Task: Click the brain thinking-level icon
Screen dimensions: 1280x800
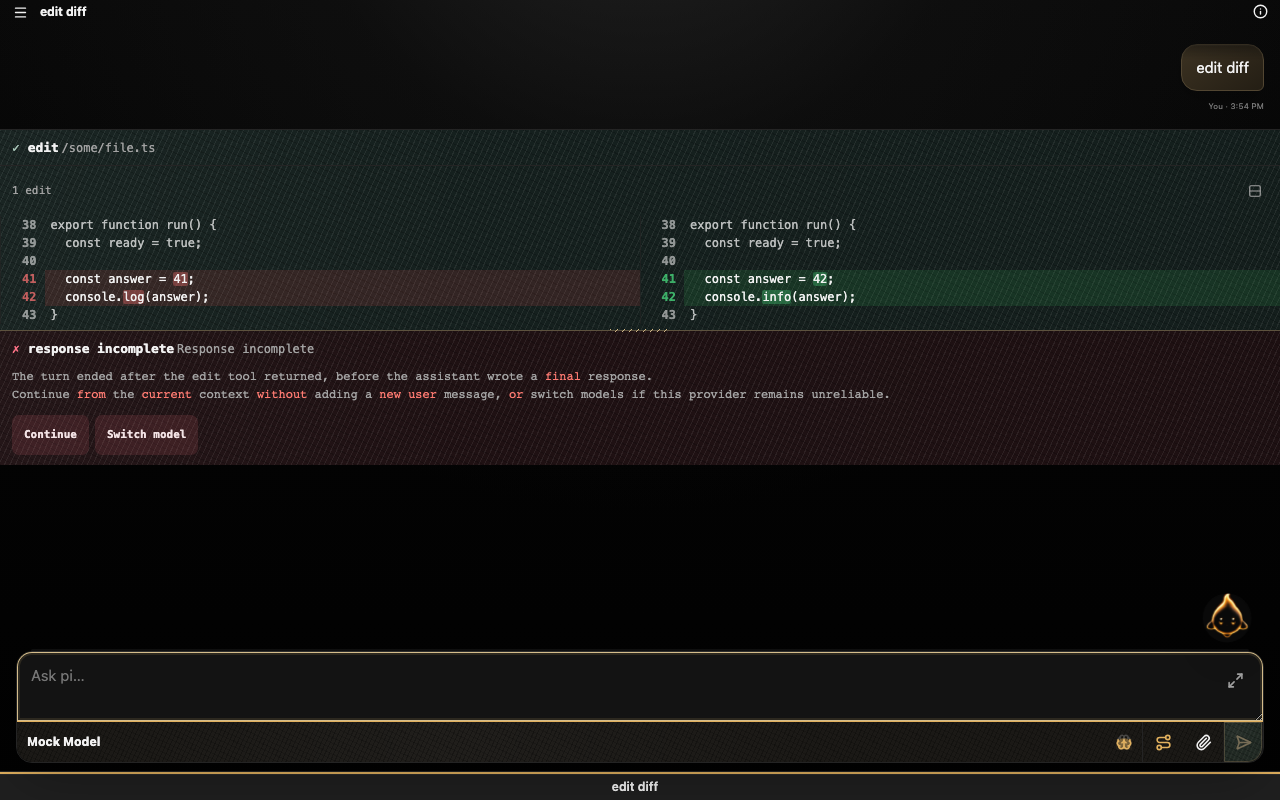Action: pos(1124,743)
